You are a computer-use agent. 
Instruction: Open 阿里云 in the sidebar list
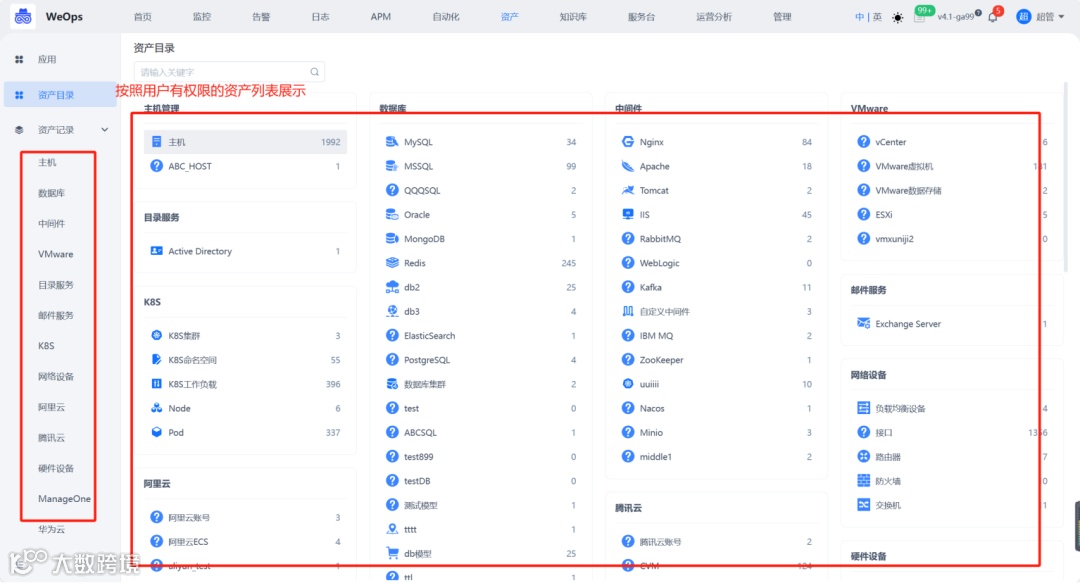coord(52,407)
